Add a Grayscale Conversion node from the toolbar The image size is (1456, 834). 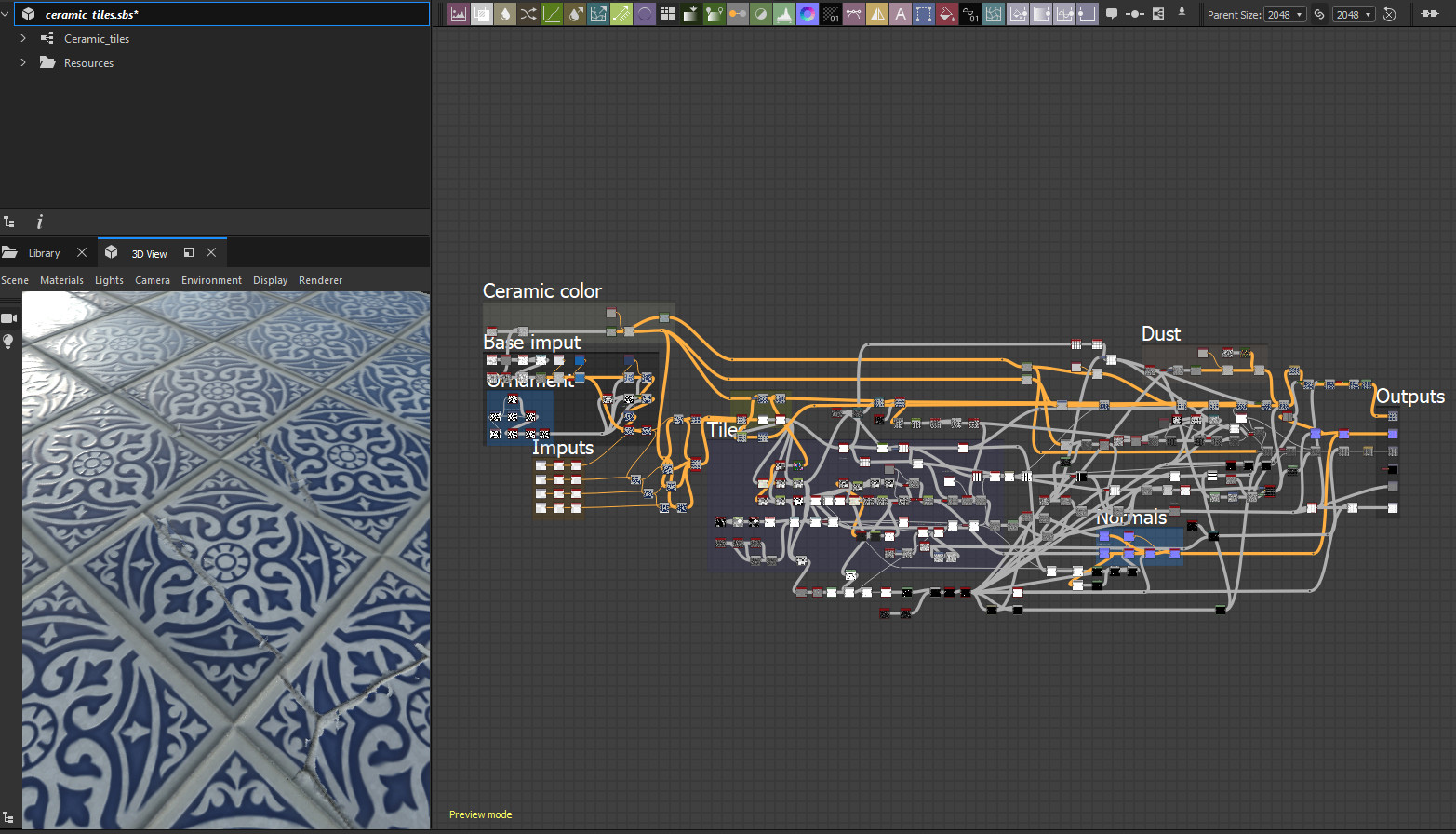(761, 14)
